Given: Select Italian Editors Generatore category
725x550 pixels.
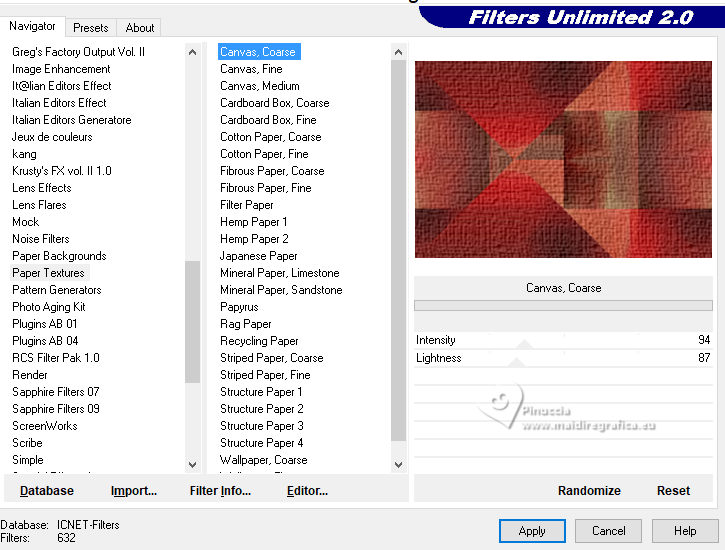Looking at the screenshot, I should (72, 120).
